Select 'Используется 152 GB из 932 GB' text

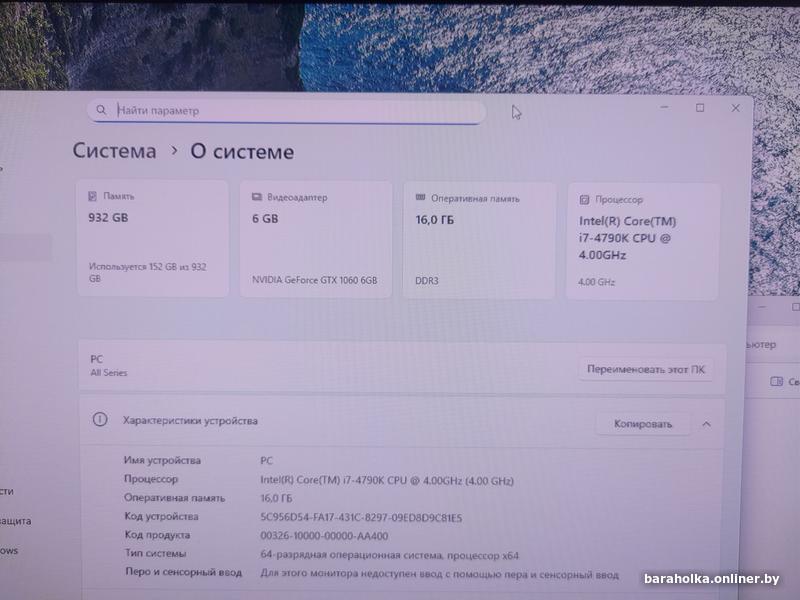point(147,272)
